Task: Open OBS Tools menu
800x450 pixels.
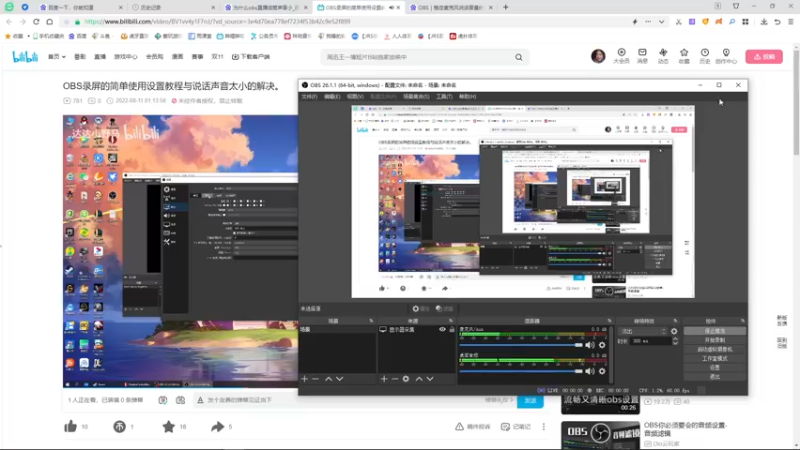Action: pyautogui.click(x=444, y=96)
